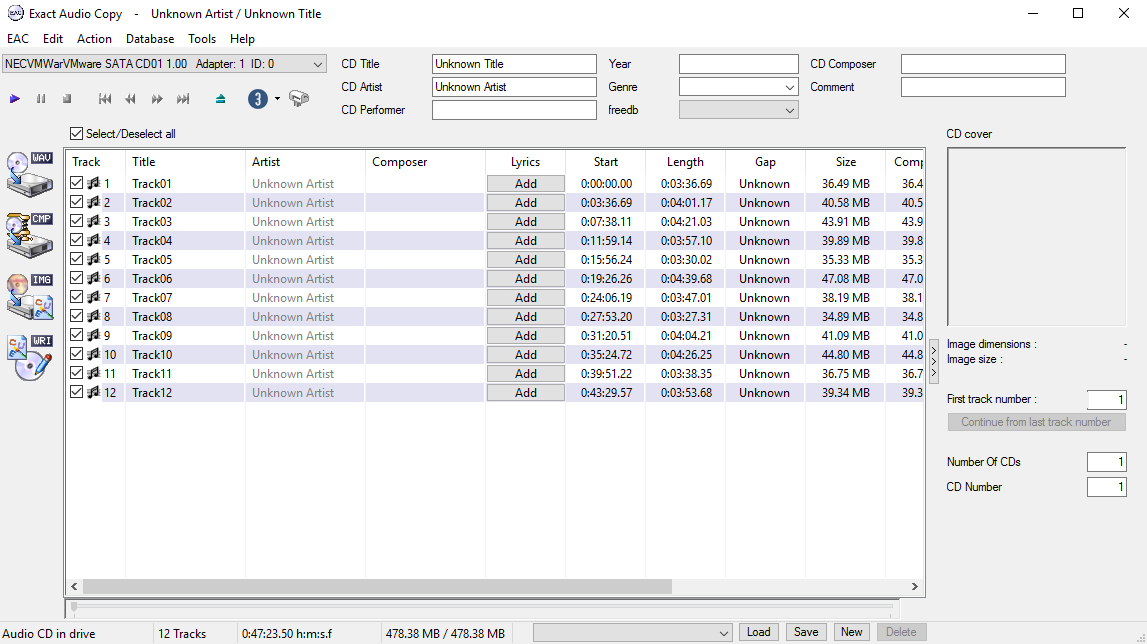The width and height of the screenshot is (1147, 644).
Task: Open the Action menu
Action: pos(94,39)
